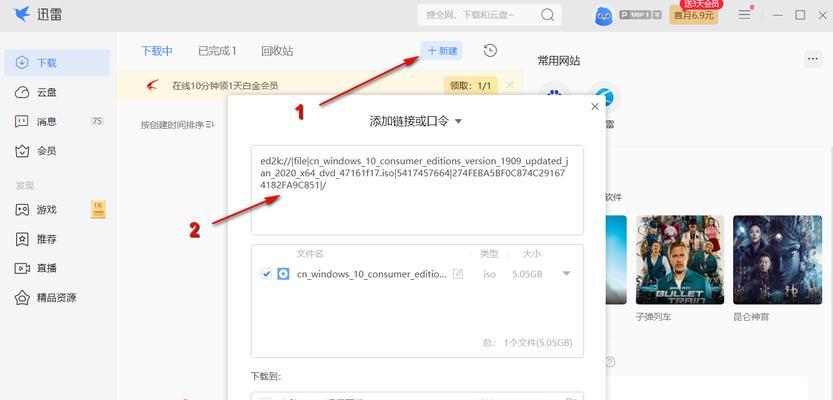Open the 游戏 games section
This screenshot has width=833, height=400.
click(57, 210)
